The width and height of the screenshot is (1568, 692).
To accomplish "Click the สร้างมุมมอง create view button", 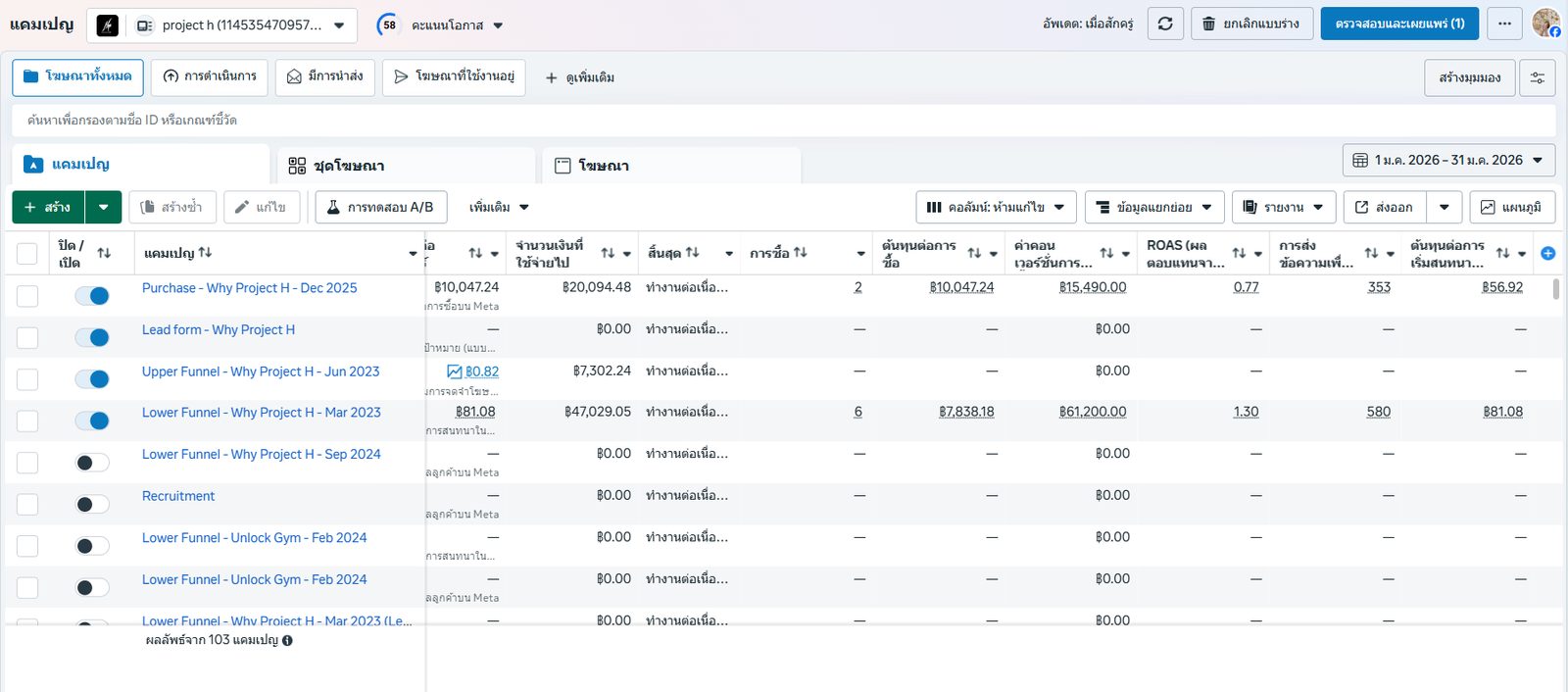I will [x=1469, y=77].
